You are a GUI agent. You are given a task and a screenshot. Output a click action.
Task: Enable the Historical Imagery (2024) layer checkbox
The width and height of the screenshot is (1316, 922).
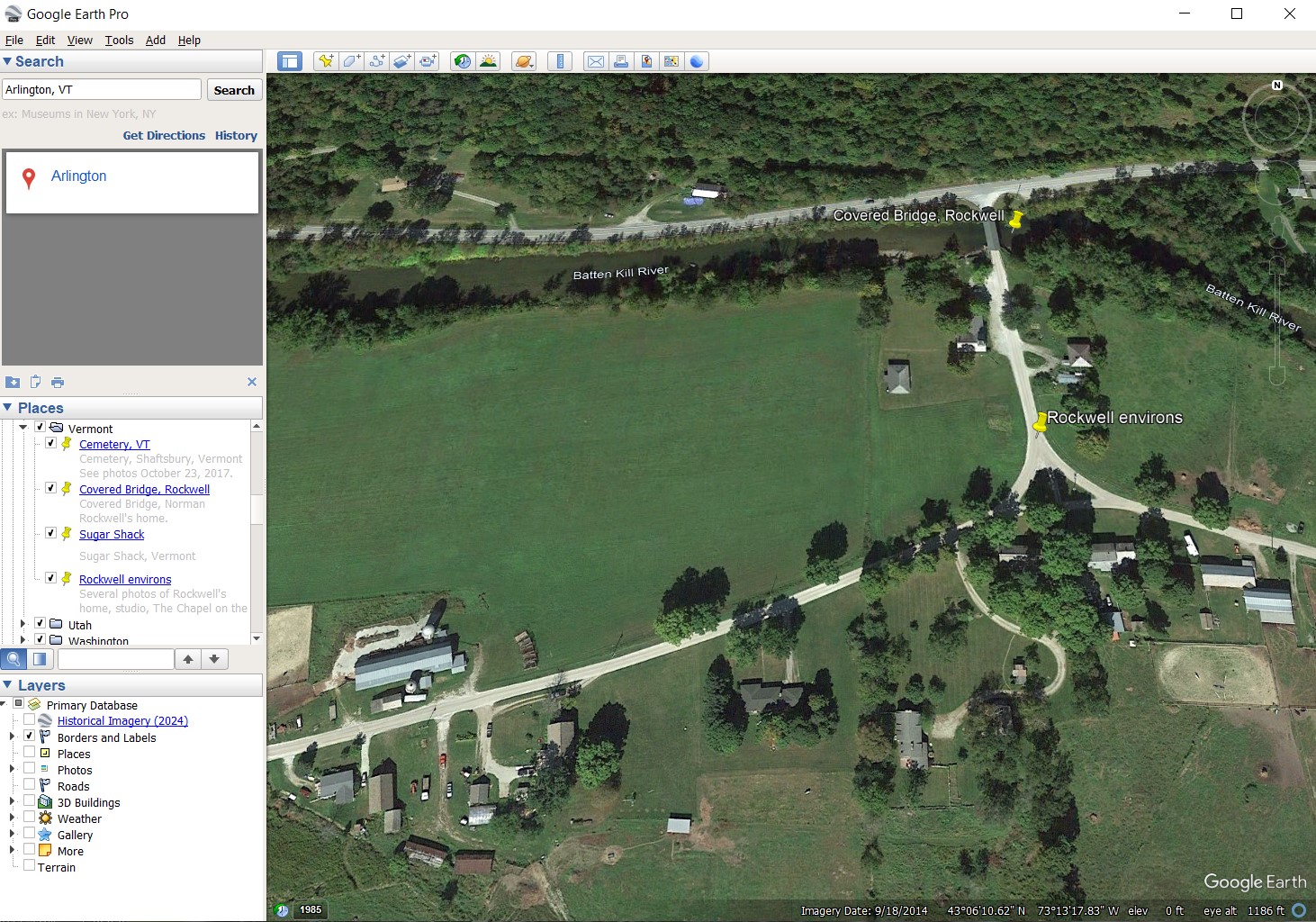click(x=30, y=720)
